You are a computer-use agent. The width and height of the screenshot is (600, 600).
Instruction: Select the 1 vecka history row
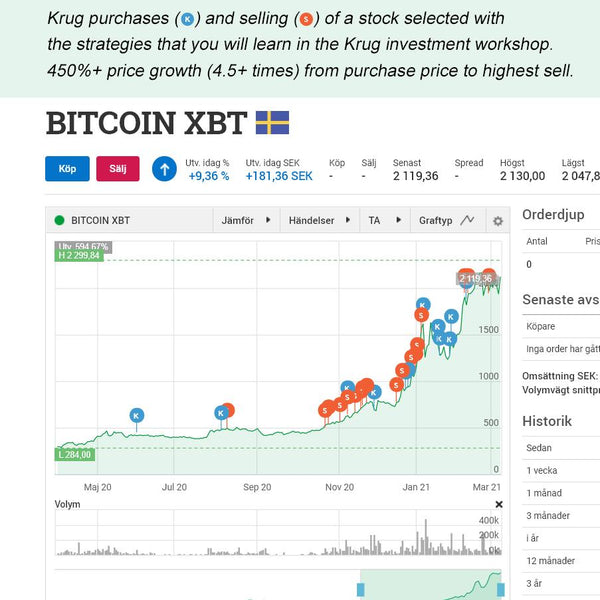[x=561, y=471]
